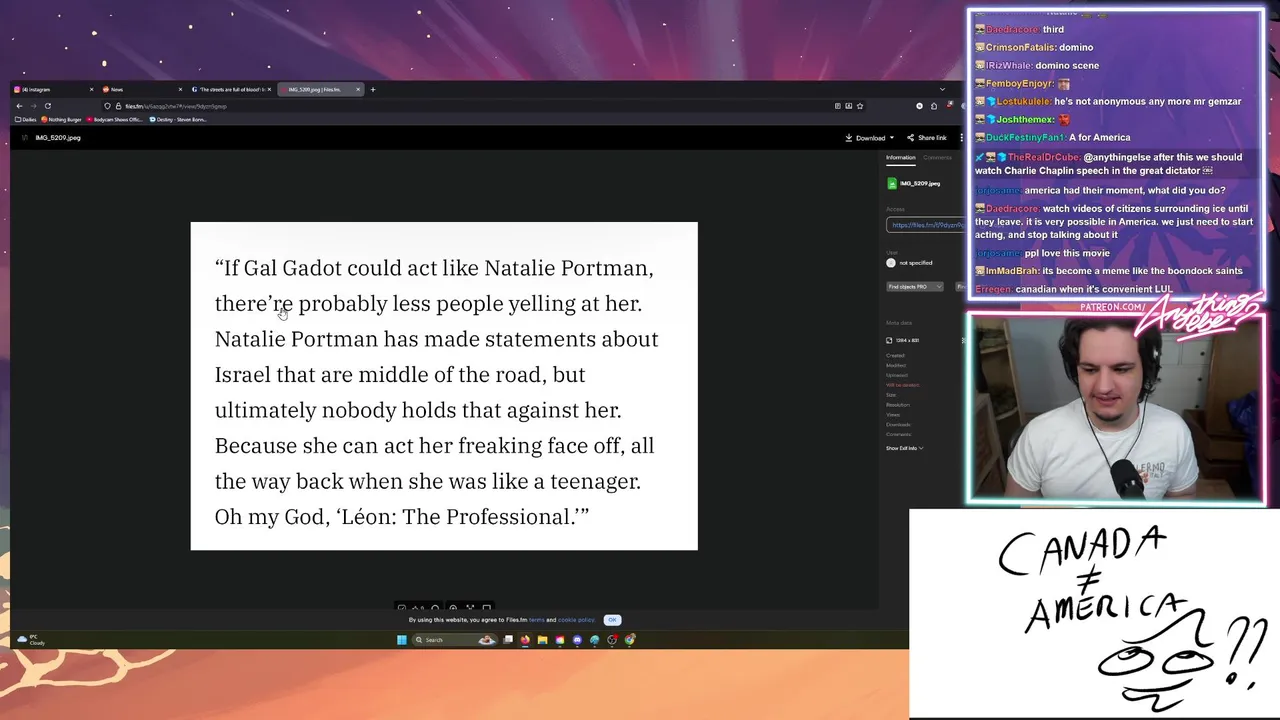
Task: Open the 'The streets are full of blood' tab
Action: click(x=230, y=89)
